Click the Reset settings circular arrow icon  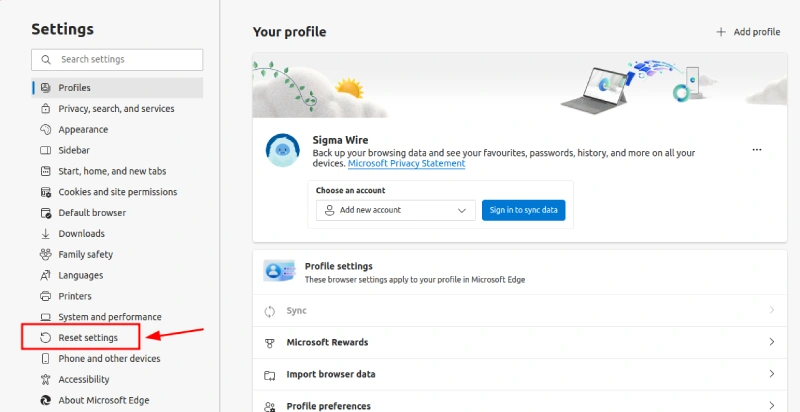pyautogui.click(x=45, y=338)
